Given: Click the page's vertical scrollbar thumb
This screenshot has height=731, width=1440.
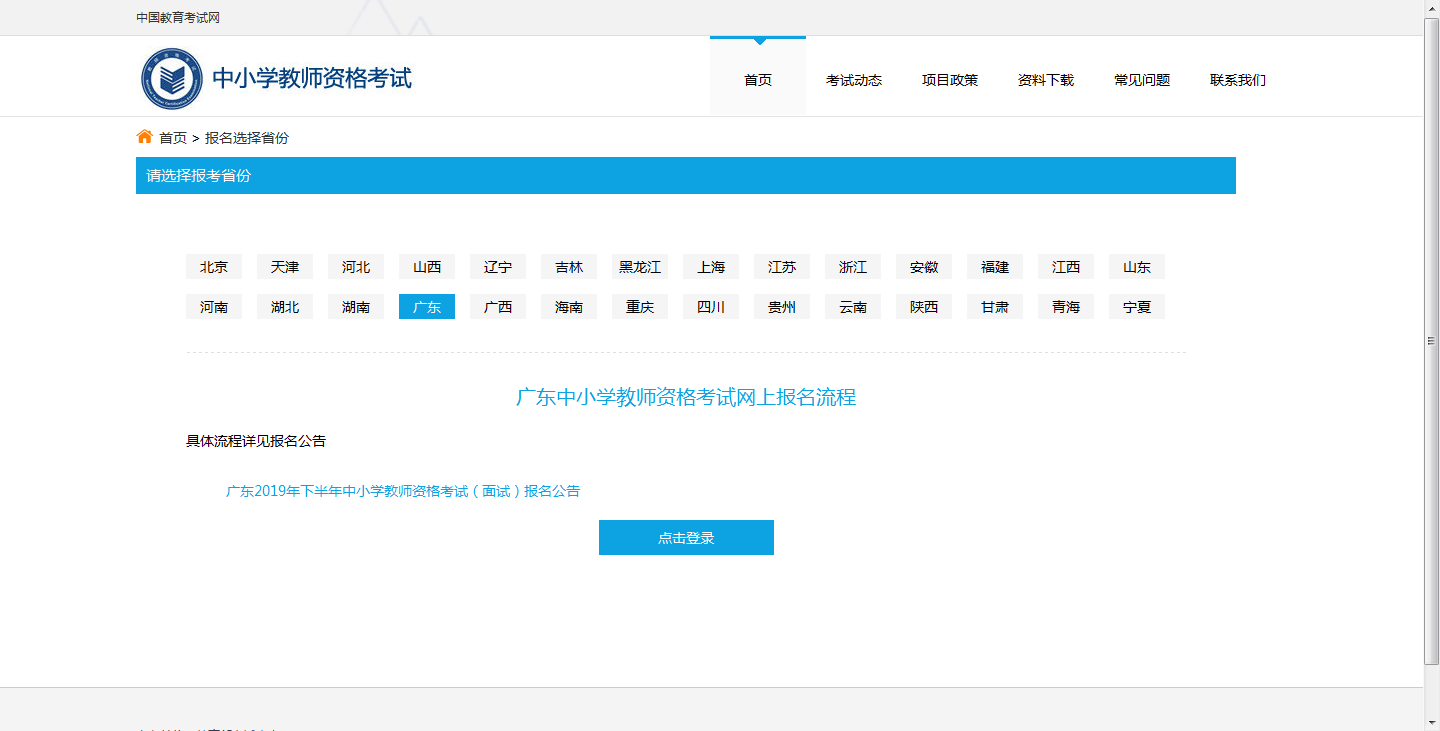Looking at the screenshot, I should point(1431,340).
